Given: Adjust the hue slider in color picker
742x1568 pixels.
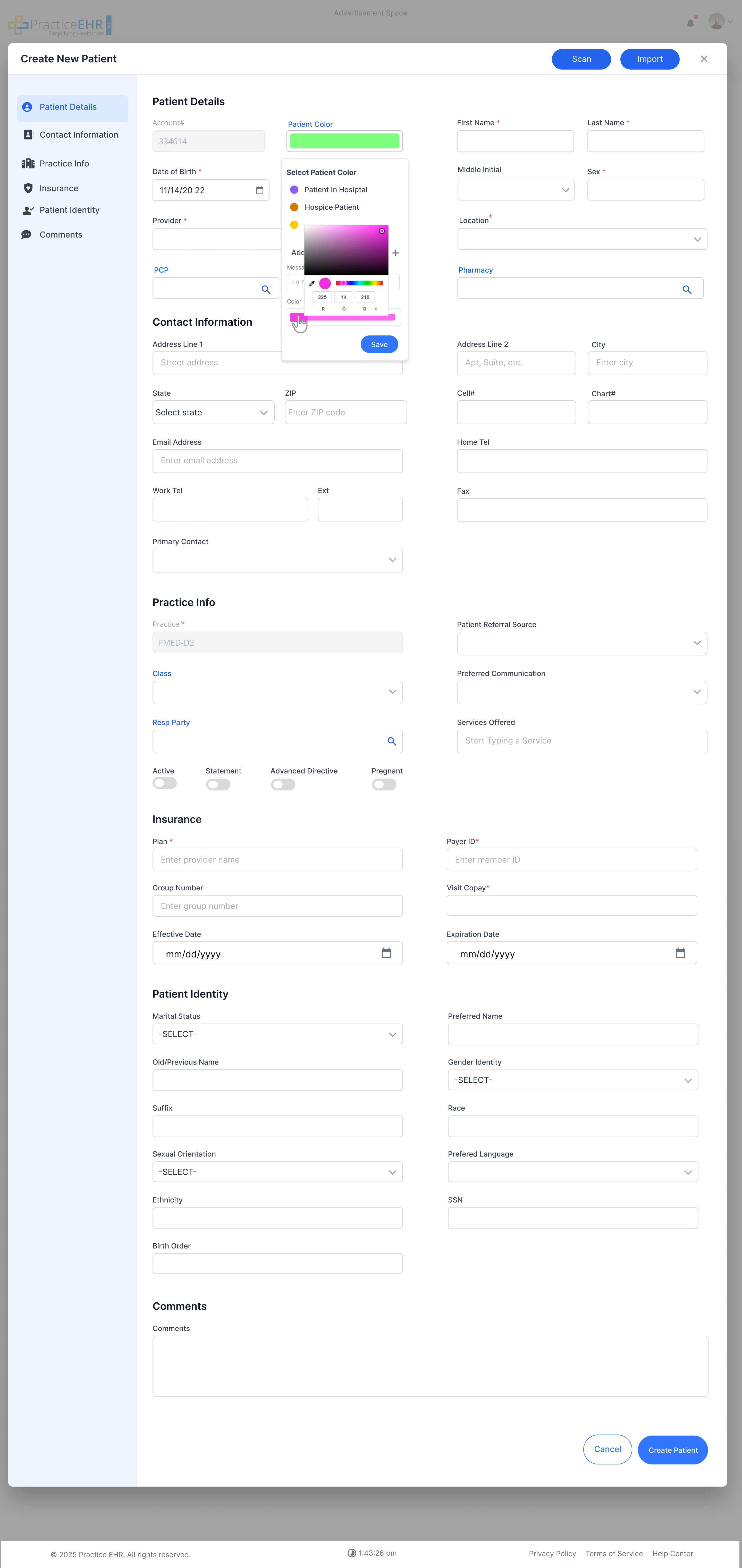Looking at the screenshot, I should (359, 283).
